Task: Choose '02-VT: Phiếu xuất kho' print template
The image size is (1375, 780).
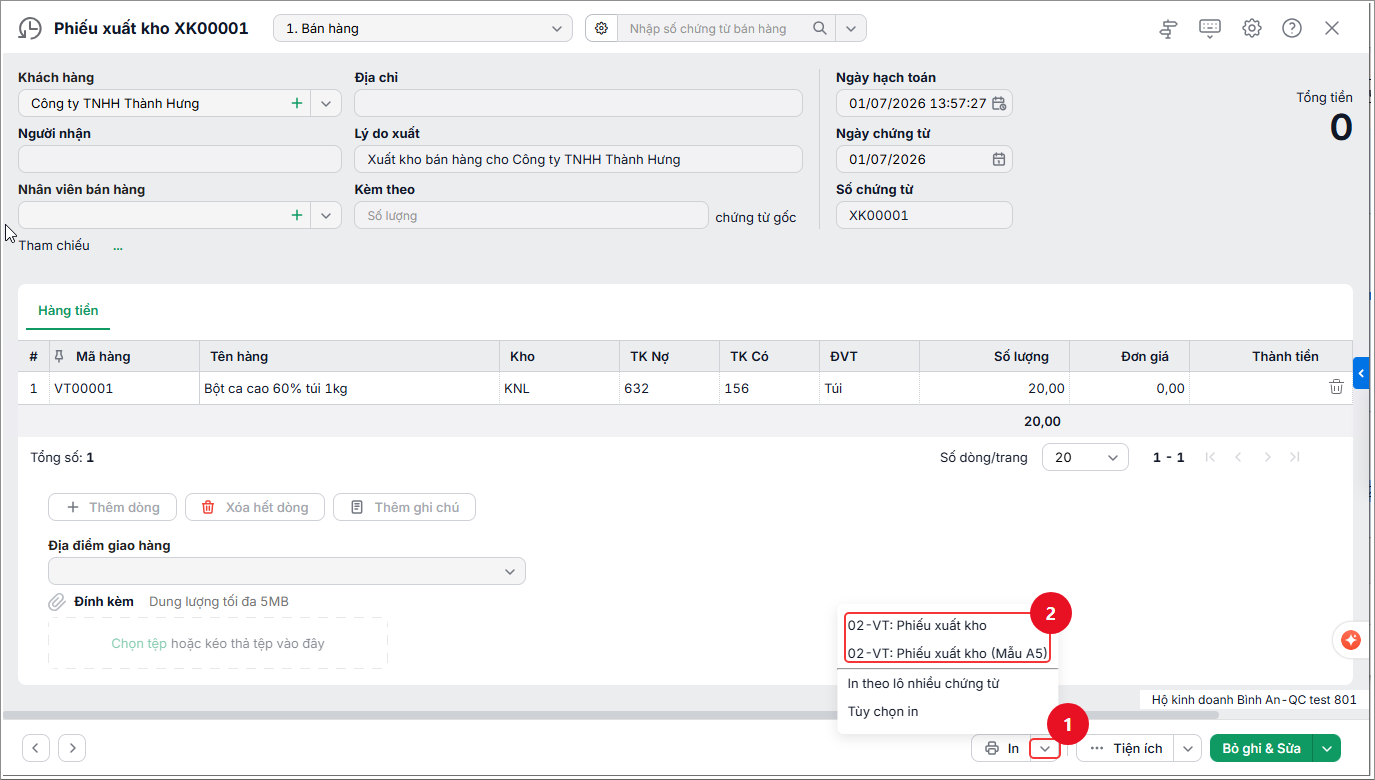Action: point(917,625)
